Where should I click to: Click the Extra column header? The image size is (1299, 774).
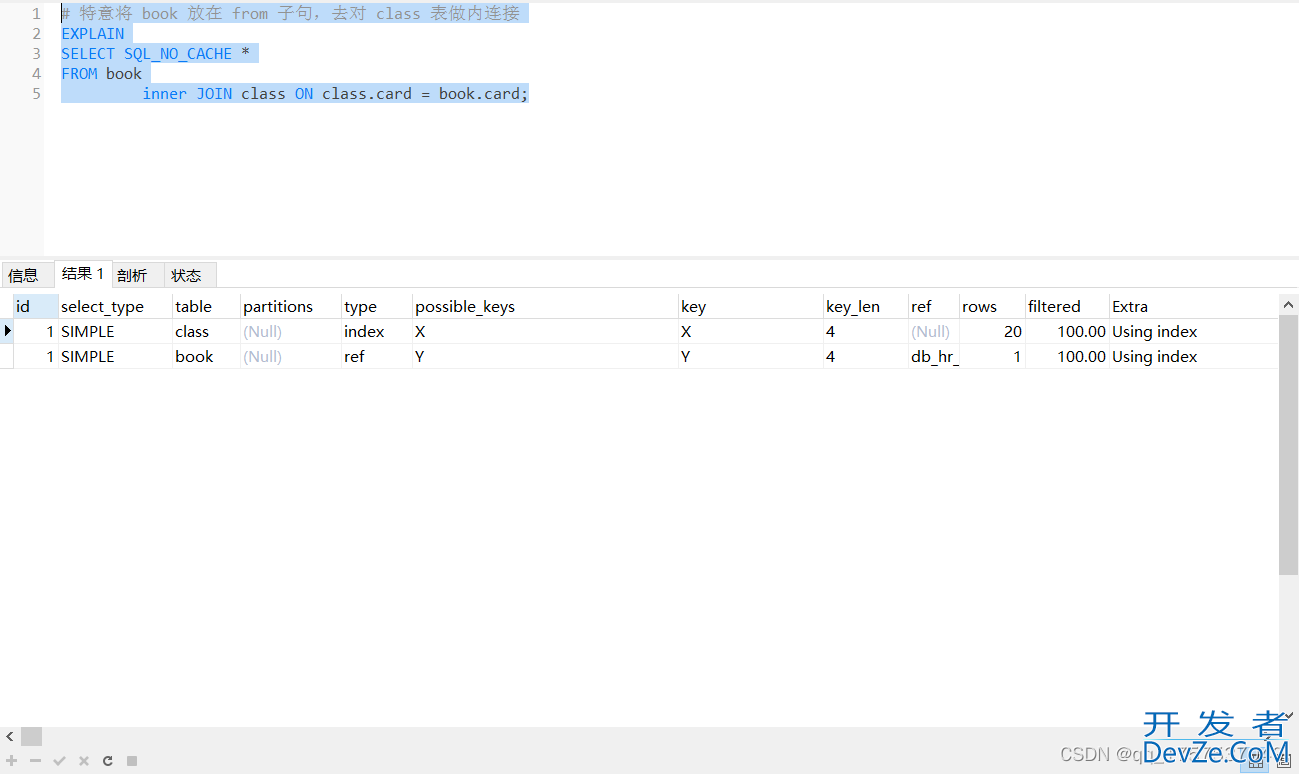[x=1194, y=306]
